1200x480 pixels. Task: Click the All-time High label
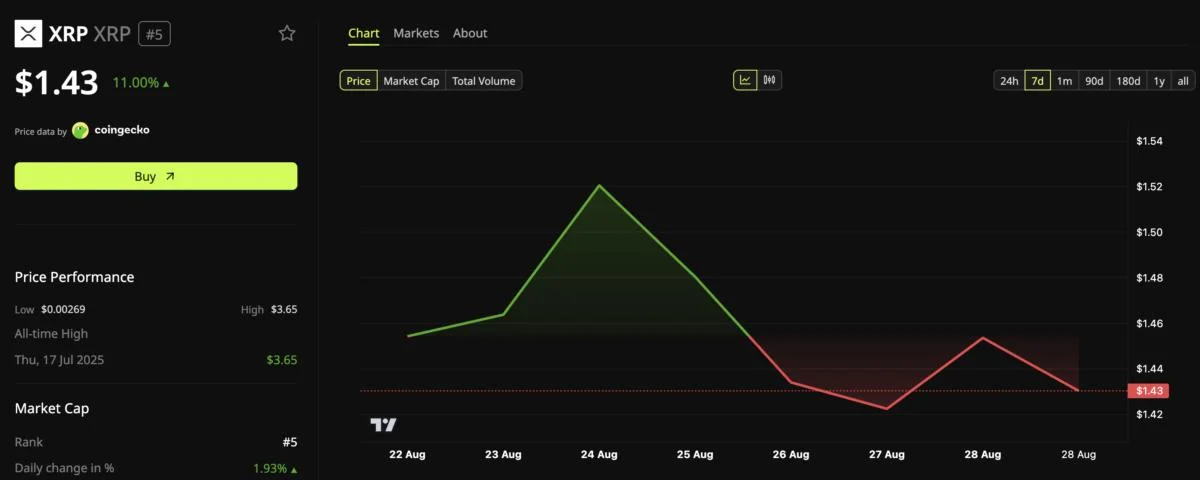(51, 334)
